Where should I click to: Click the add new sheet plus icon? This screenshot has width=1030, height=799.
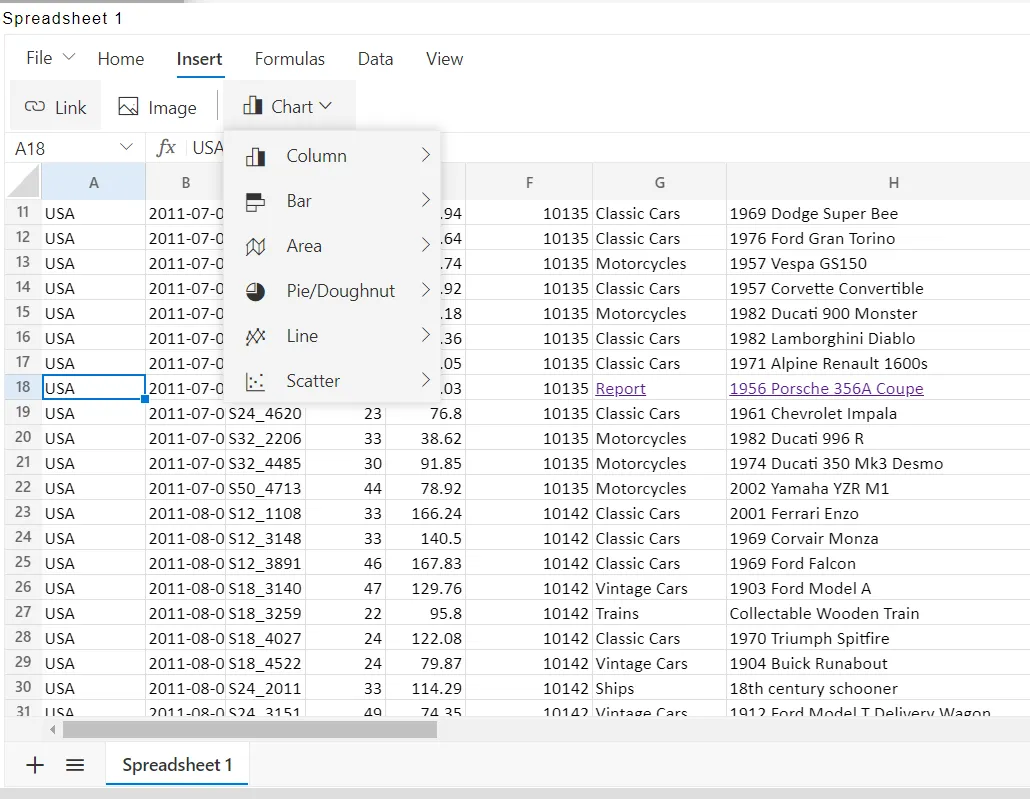35,764
